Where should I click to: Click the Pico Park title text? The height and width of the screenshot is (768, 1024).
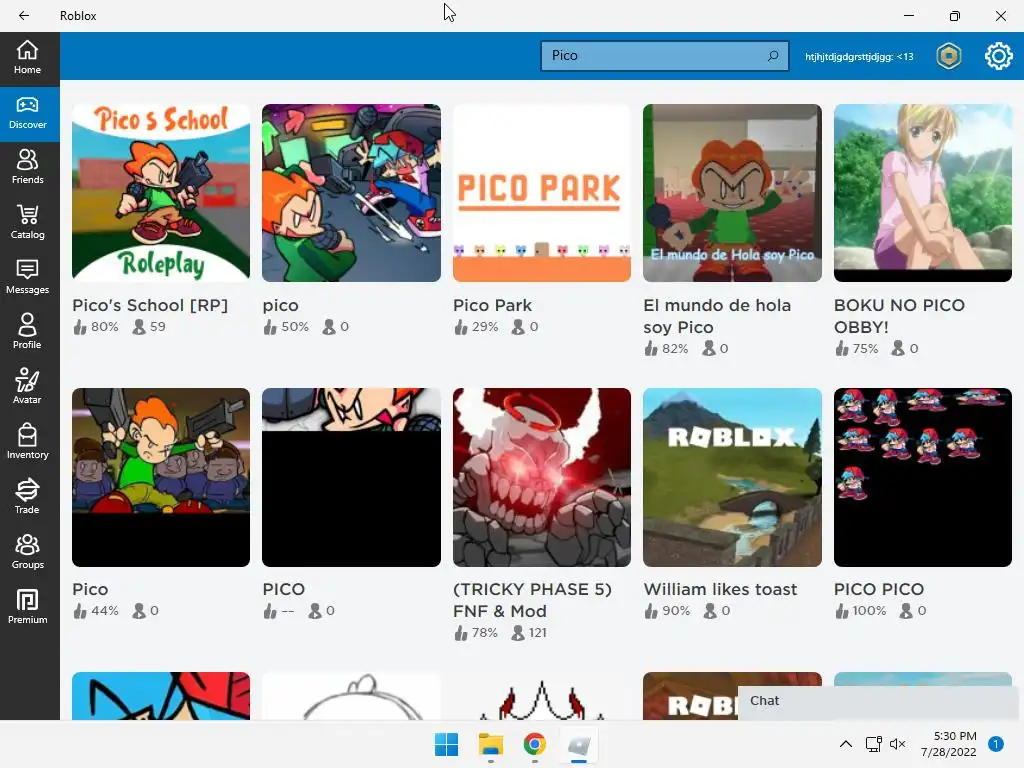click(492, 306)
